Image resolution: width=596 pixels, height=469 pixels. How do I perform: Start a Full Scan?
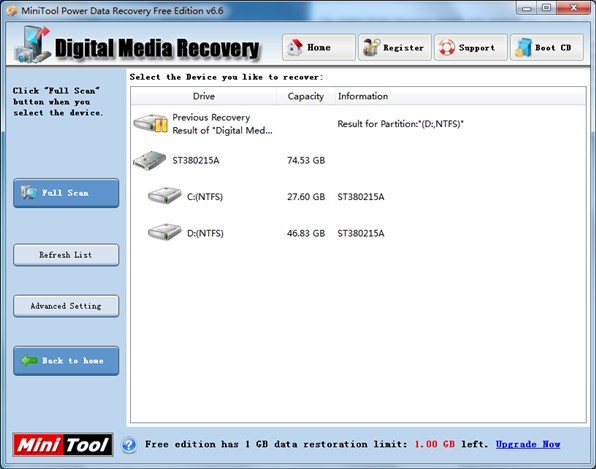click(66, 193)
